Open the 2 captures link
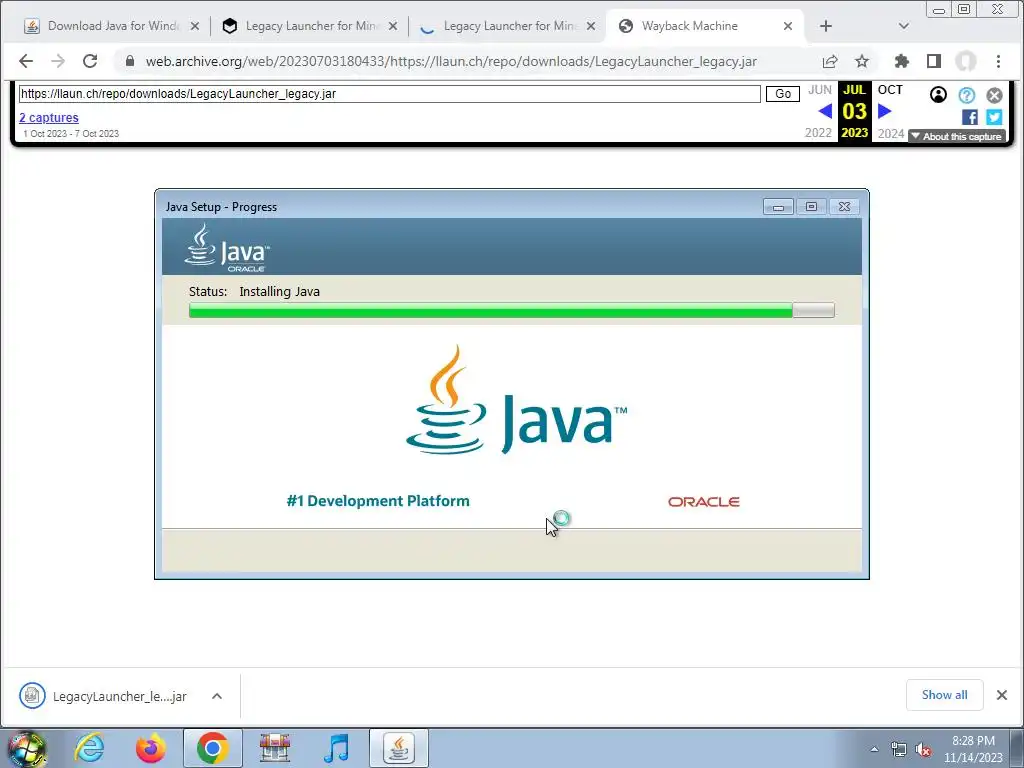 pos(49,118)
